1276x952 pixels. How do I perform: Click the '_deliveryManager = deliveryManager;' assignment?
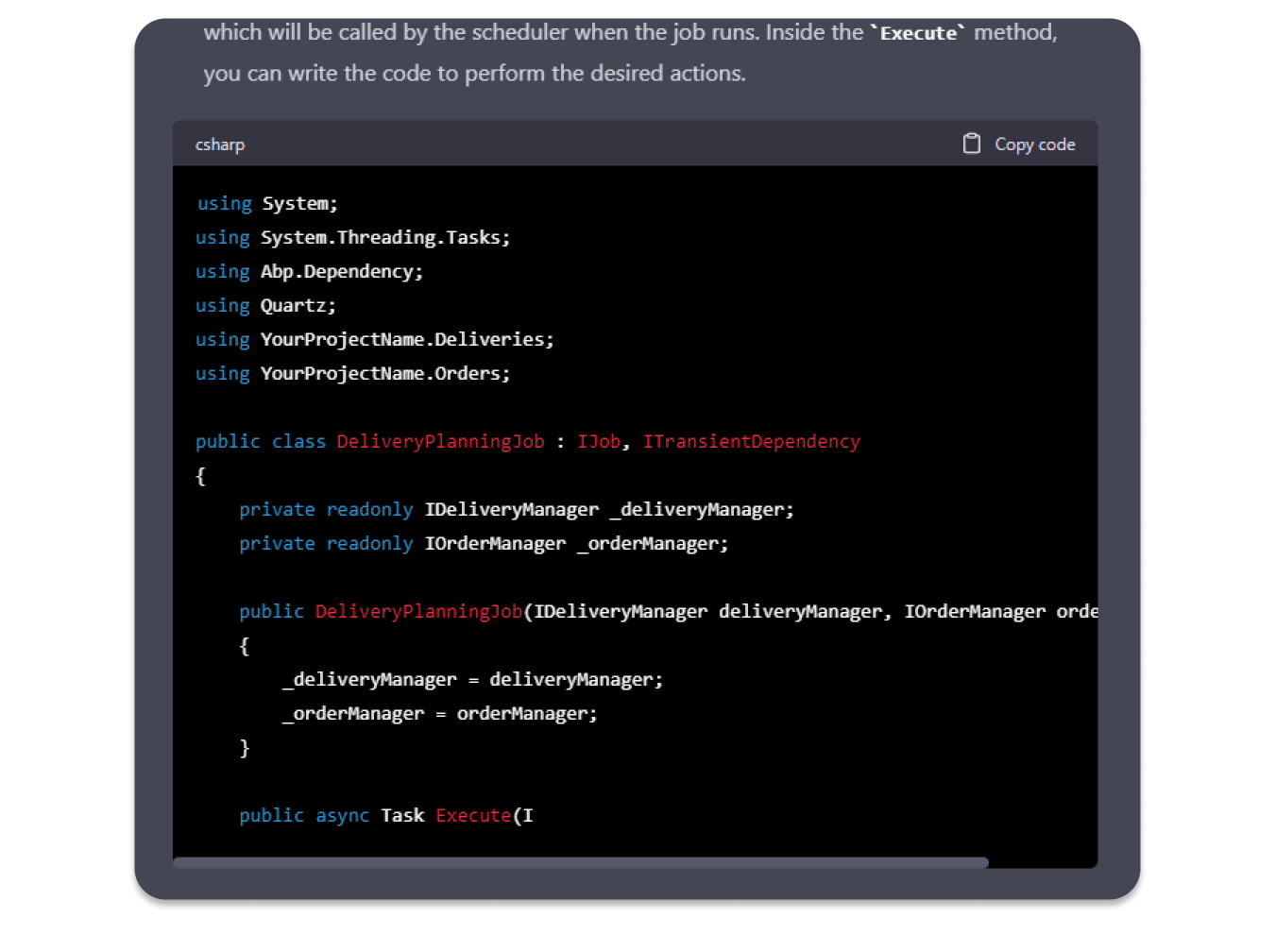[x=473, y=680]
